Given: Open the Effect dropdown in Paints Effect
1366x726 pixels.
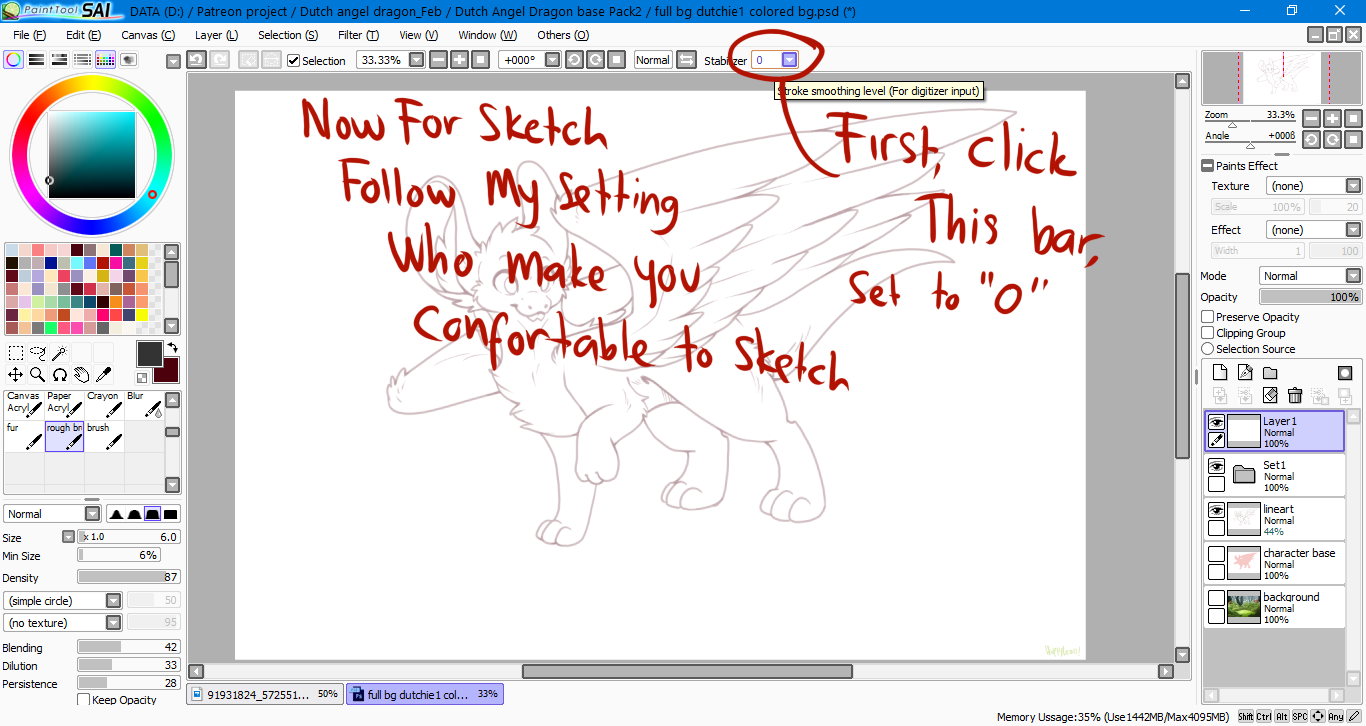Looking at the screenshot, I should (1353, 230).
